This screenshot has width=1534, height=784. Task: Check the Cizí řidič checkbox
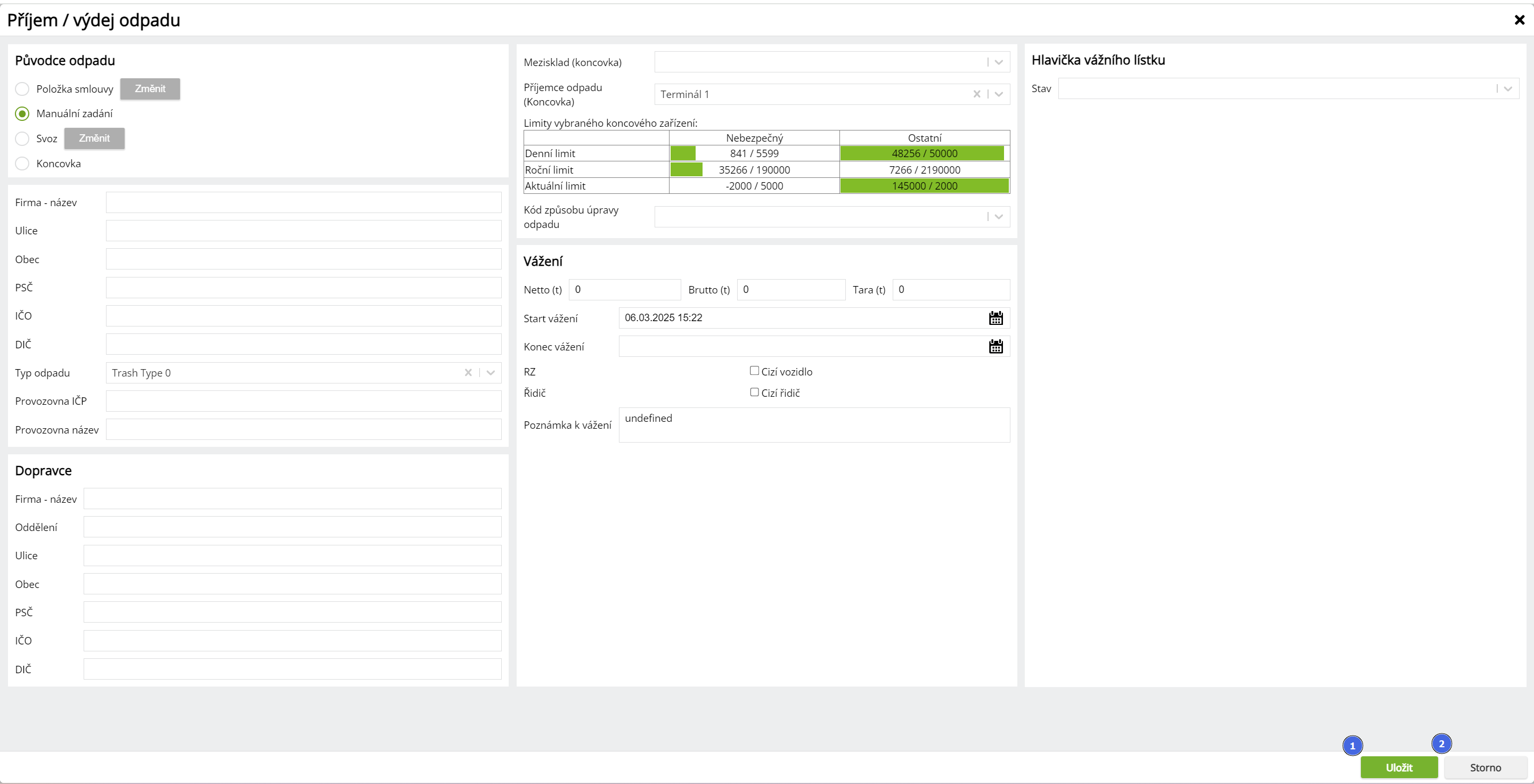[x=754, y=393]
